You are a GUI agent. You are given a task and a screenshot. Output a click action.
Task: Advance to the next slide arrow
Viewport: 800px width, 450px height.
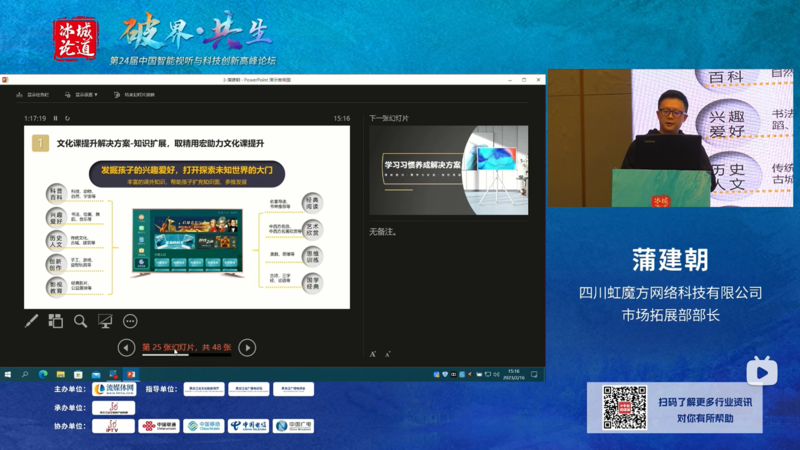pos(247,347)
